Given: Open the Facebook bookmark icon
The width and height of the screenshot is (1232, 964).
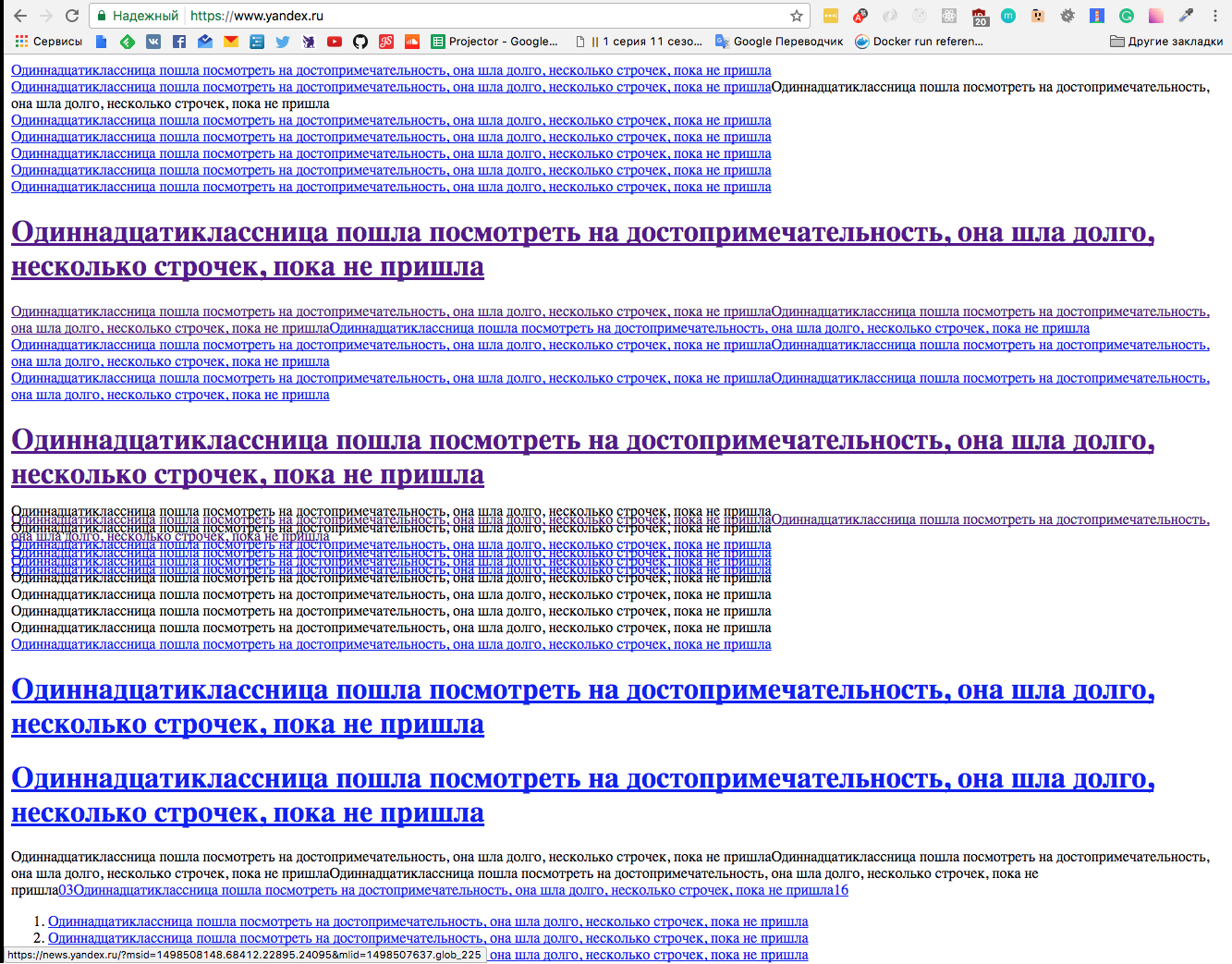Looking at the screenshot, I should pyautogui.click(x=179, y=42).
